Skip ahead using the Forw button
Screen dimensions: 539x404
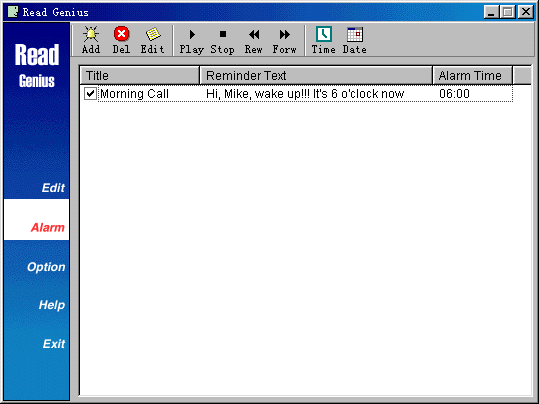pos(284,41)
